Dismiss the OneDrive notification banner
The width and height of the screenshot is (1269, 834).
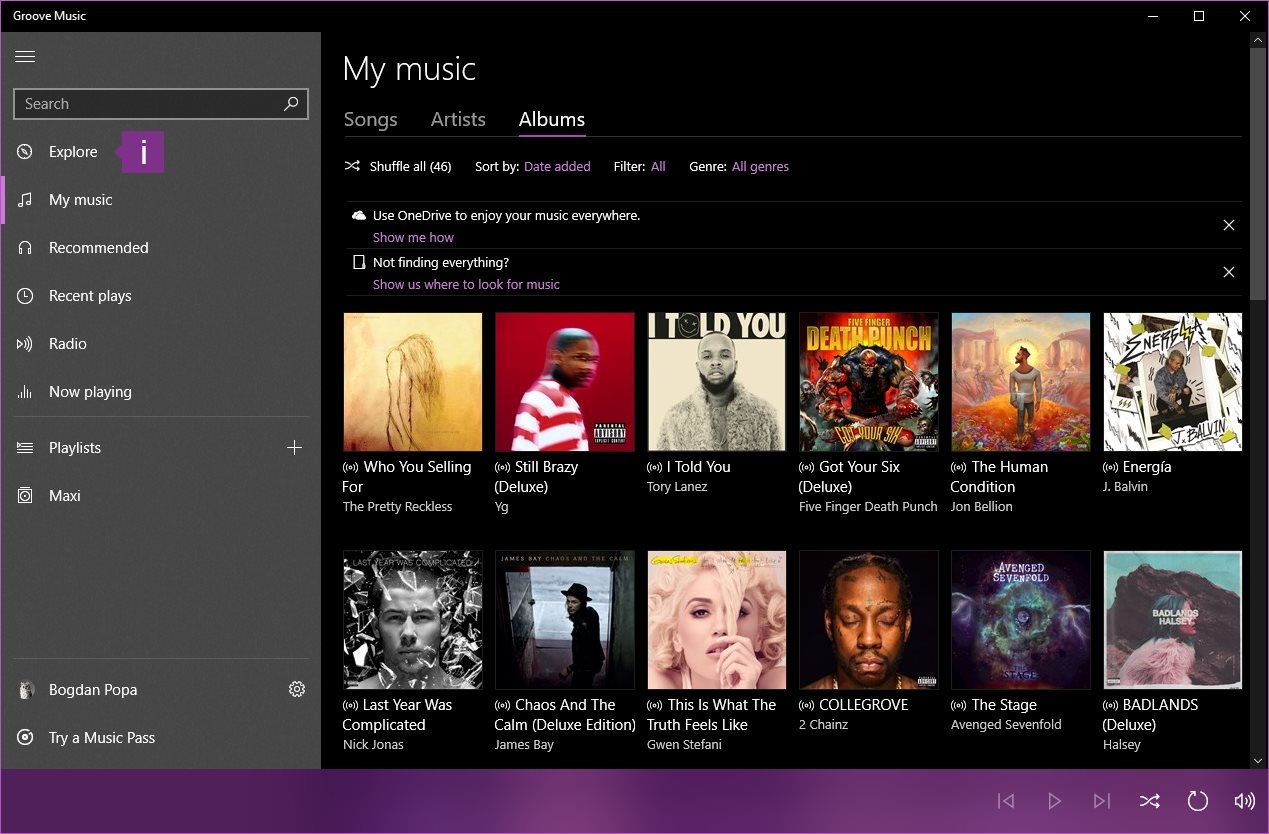tap(1229, 225)
